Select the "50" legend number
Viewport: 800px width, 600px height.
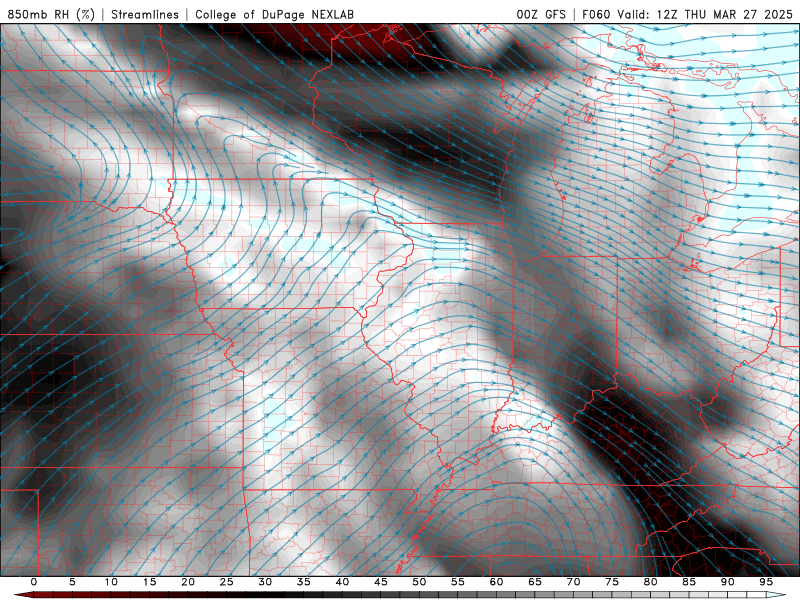pos(419,582)
